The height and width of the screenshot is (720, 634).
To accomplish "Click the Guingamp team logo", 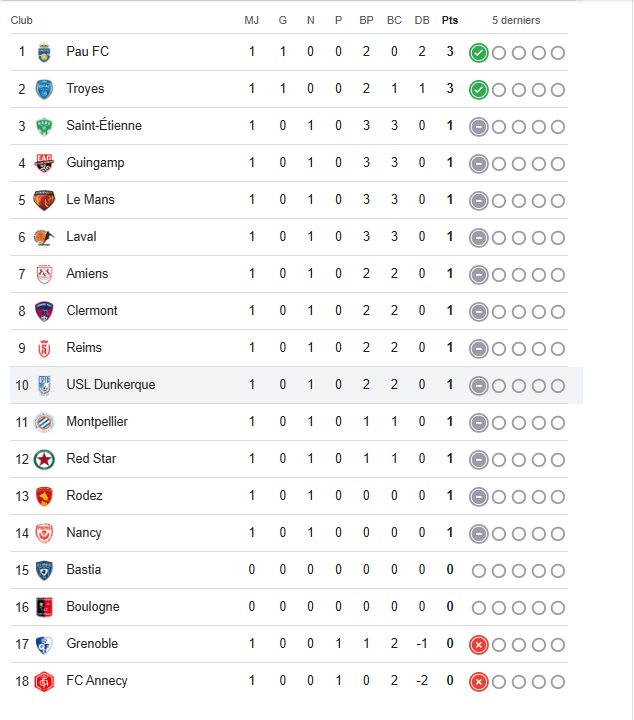I will (44, 163).
